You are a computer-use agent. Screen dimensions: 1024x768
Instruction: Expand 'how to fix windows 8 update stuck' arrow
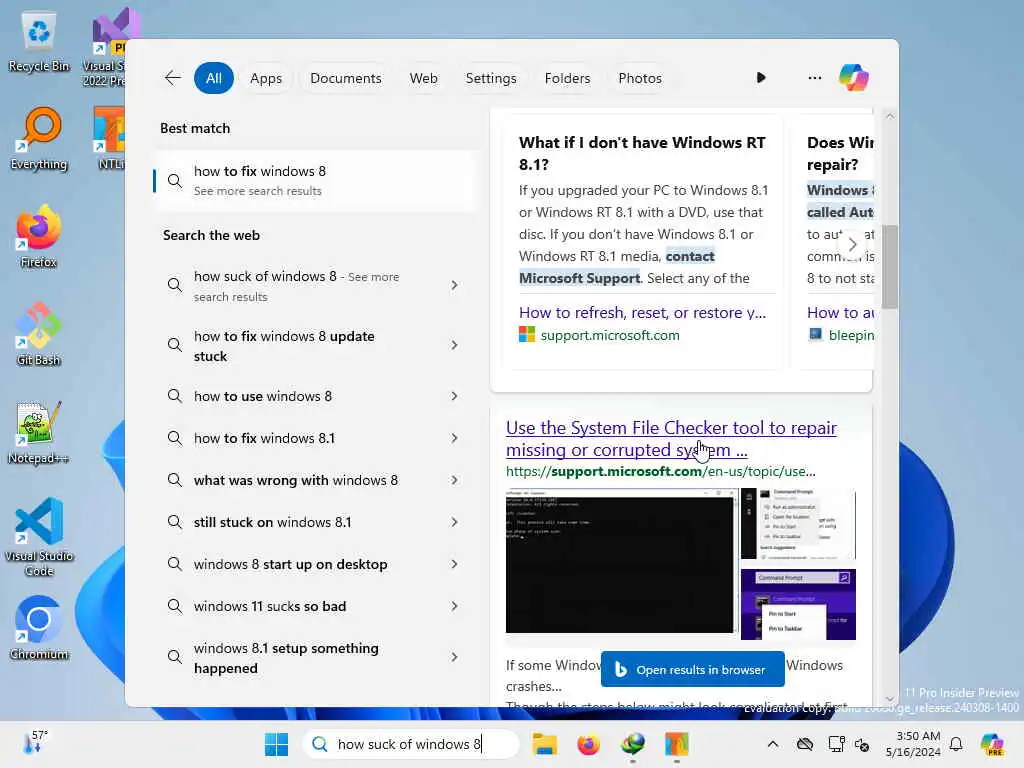click(455, 345)
